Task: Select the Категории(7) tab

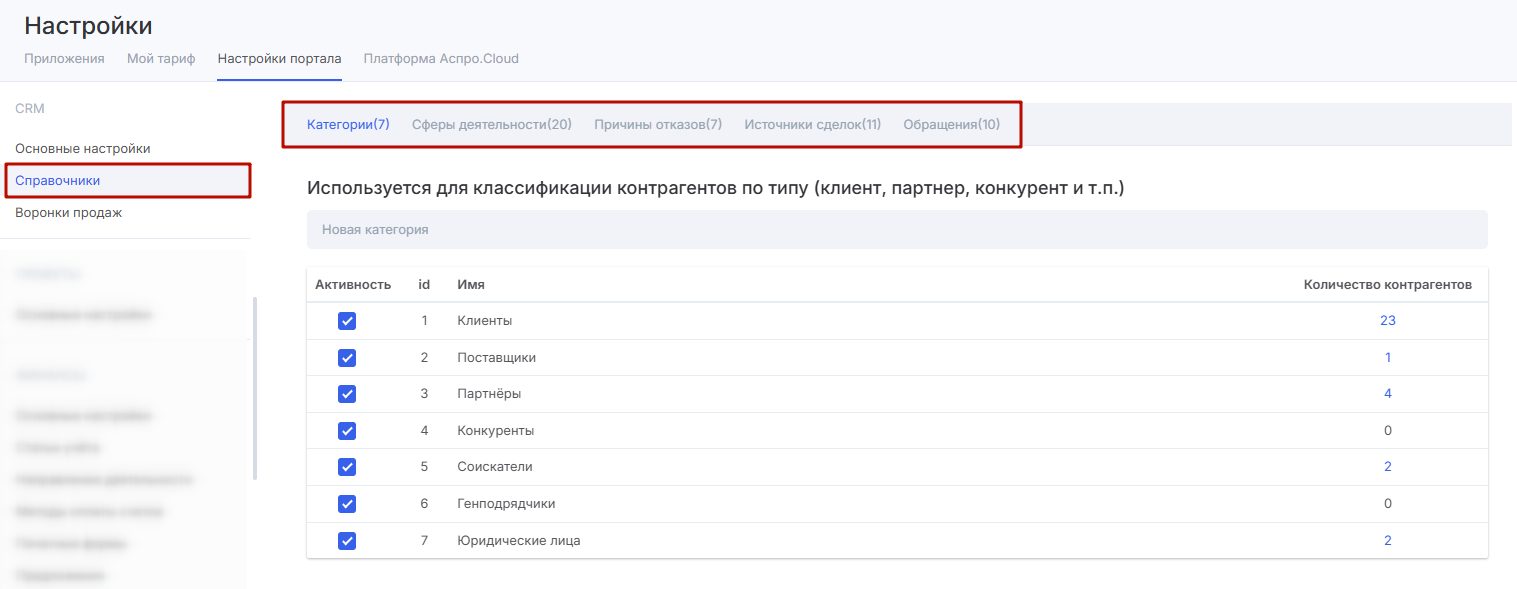Action: tap(347, 125)
